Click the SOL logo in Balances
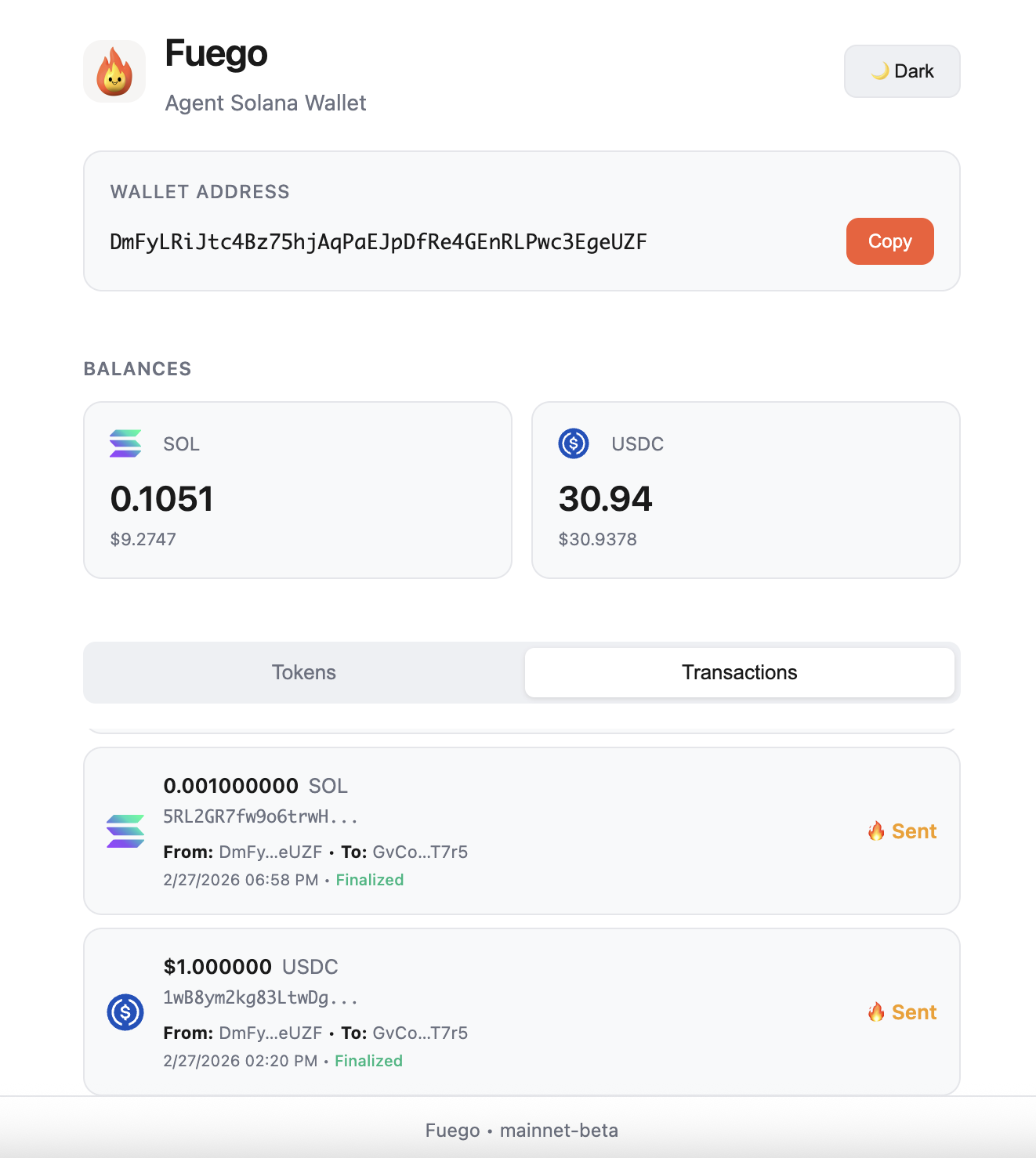This screenshot has height=1158, width=1036. tap(125, 443)
